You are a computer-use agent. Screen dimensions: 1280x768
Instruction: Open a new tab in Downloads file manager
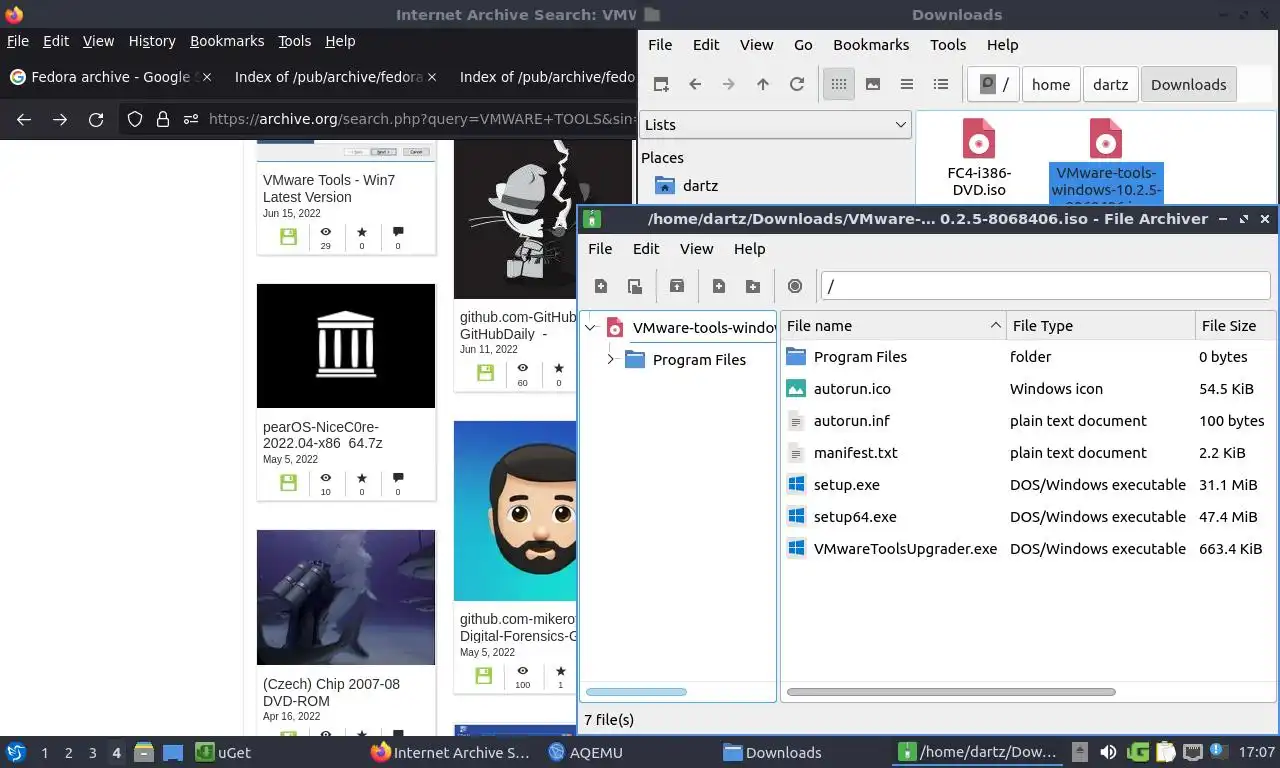(661, 84)
